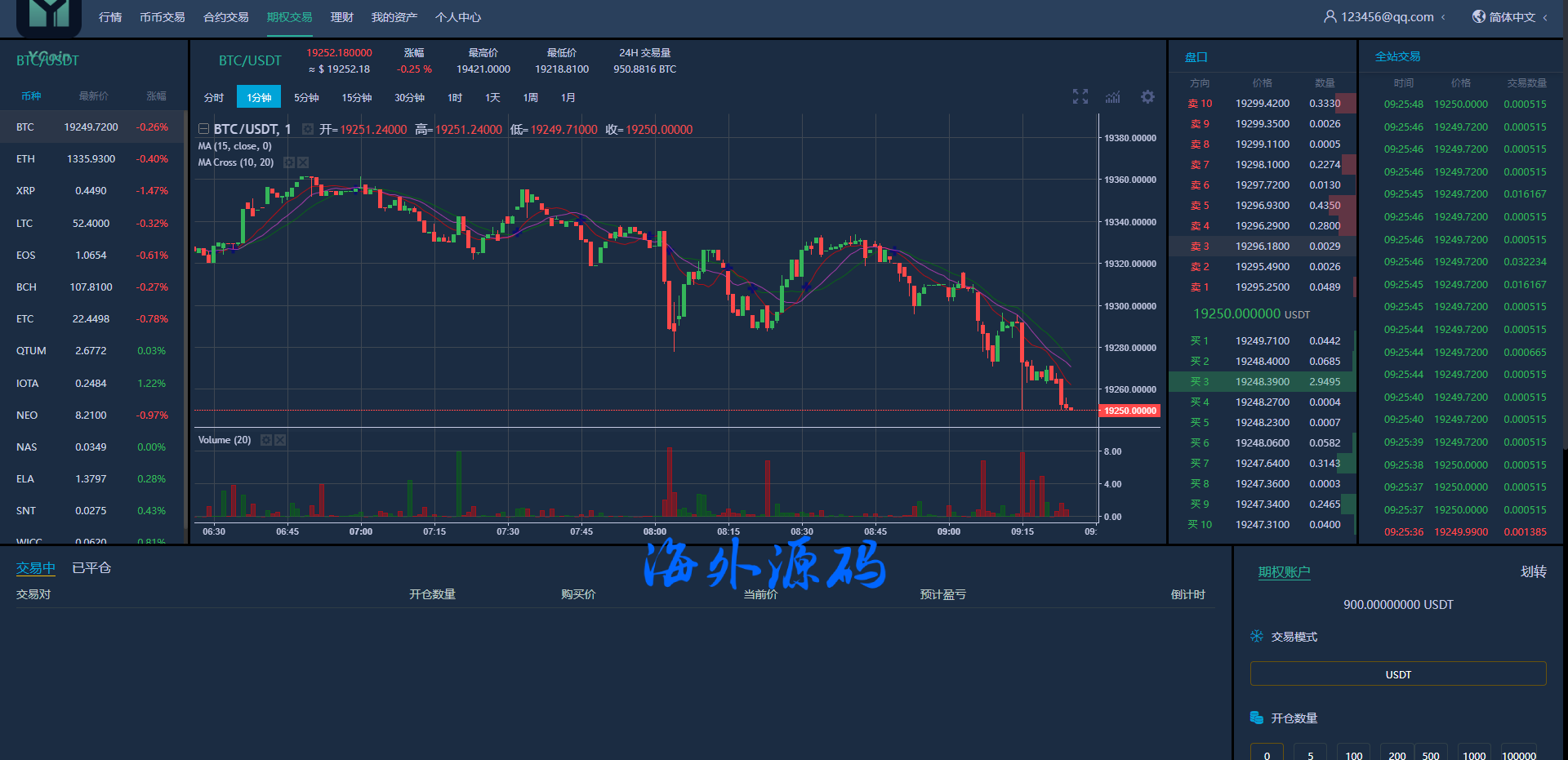This screenshot has height=760, width=1568.
Task: Click the user account avatar icon
Action: (1330, 16)
